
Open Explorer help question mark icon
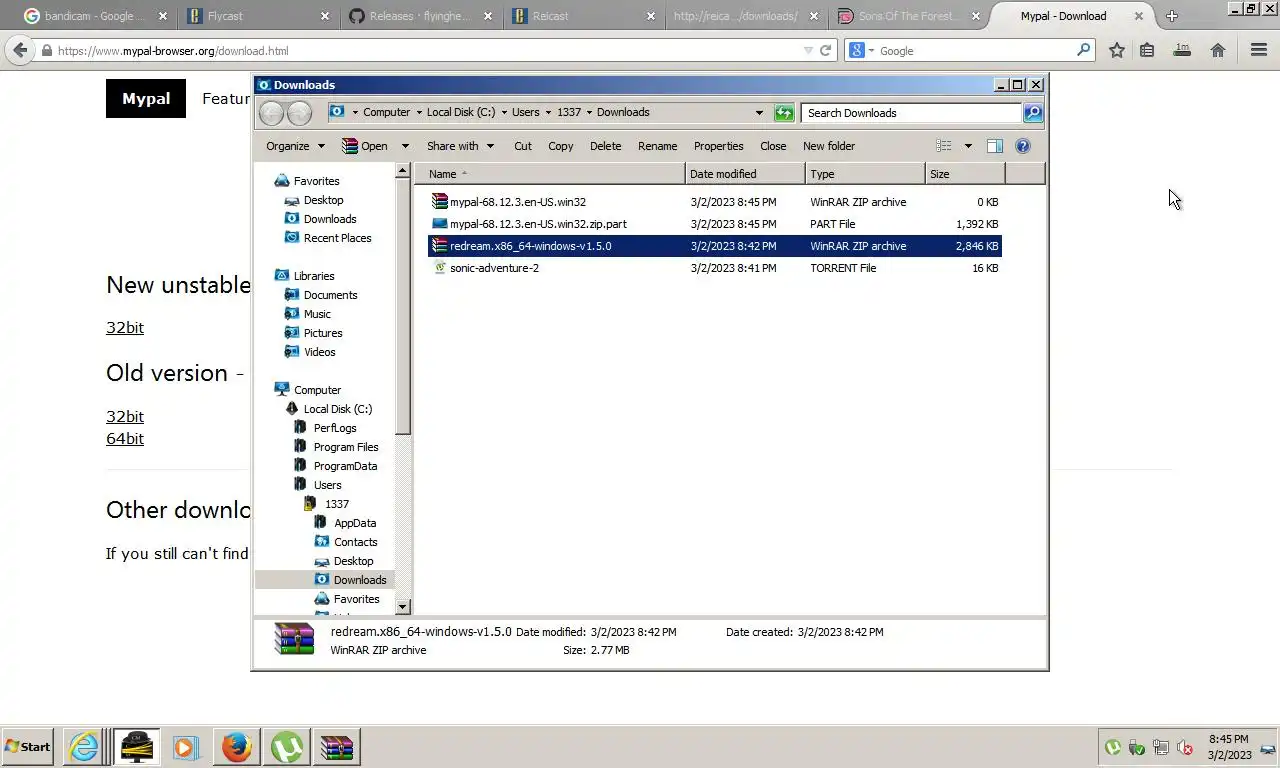pos(1023,146)
